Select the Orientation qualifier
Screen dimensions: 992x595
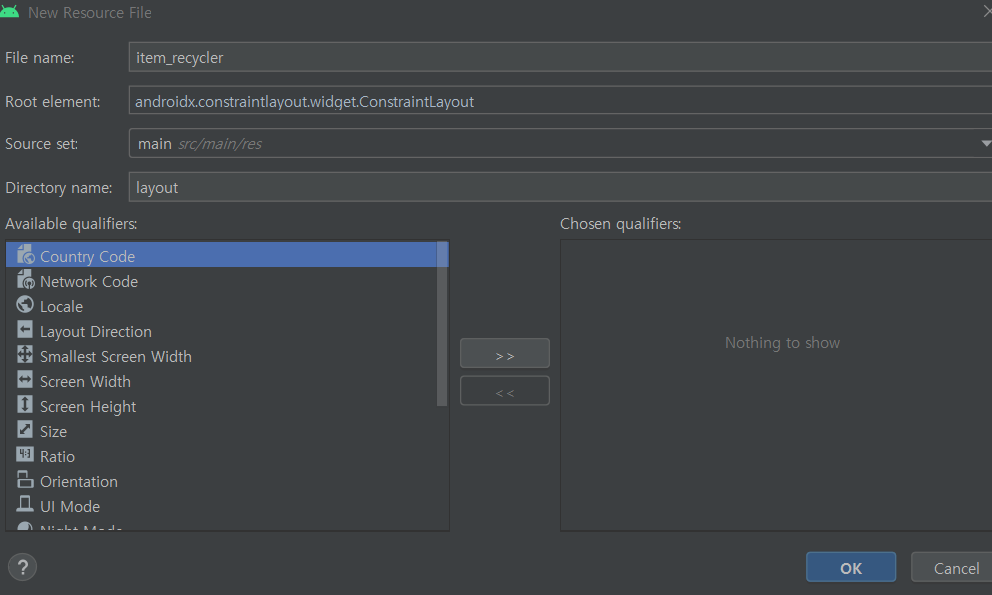(221, 481)
